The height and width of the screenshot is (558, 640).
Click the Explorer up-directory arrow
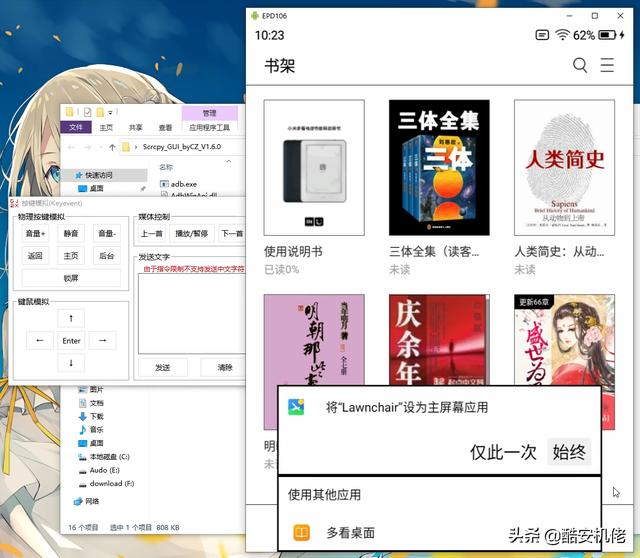pos(112,147)
